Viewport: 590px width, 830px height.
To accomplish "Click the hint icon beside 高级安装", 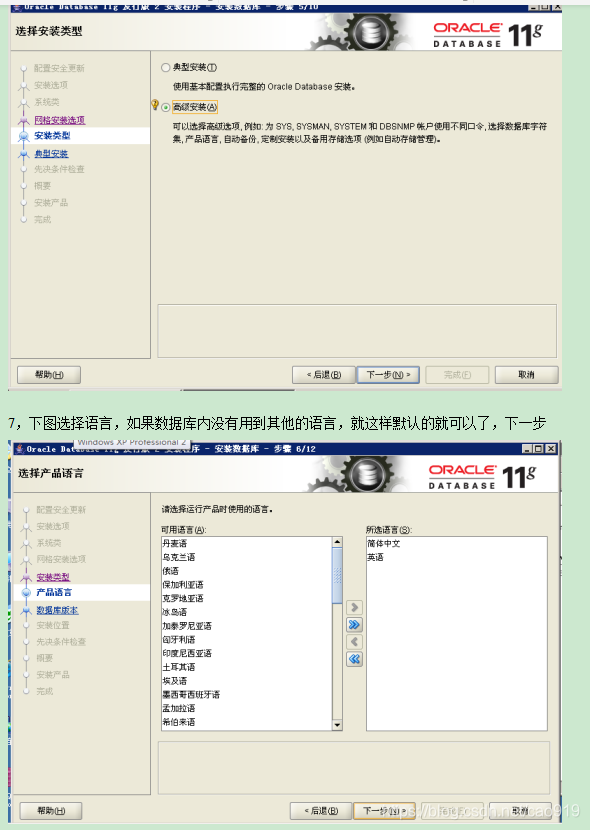I will tap(155, 105).
